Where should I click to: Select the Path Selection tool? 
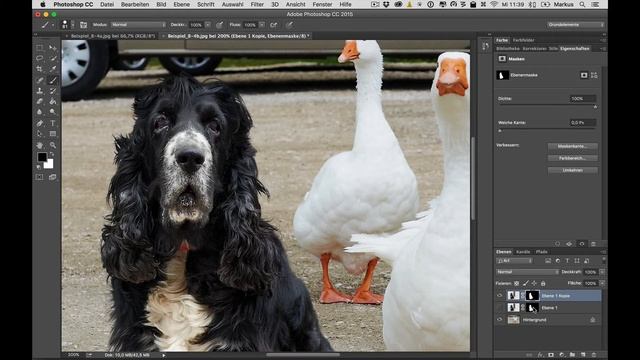click(40, 133)
